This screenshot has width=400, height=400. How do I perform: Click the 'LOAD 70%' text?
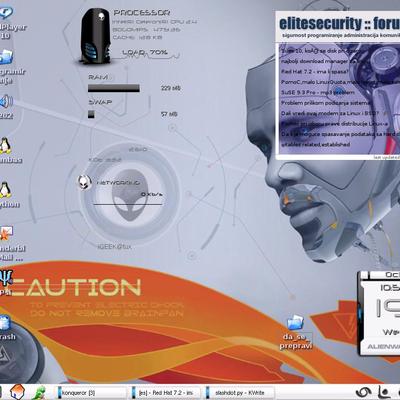pyautogui.click(x=145, y=52)
